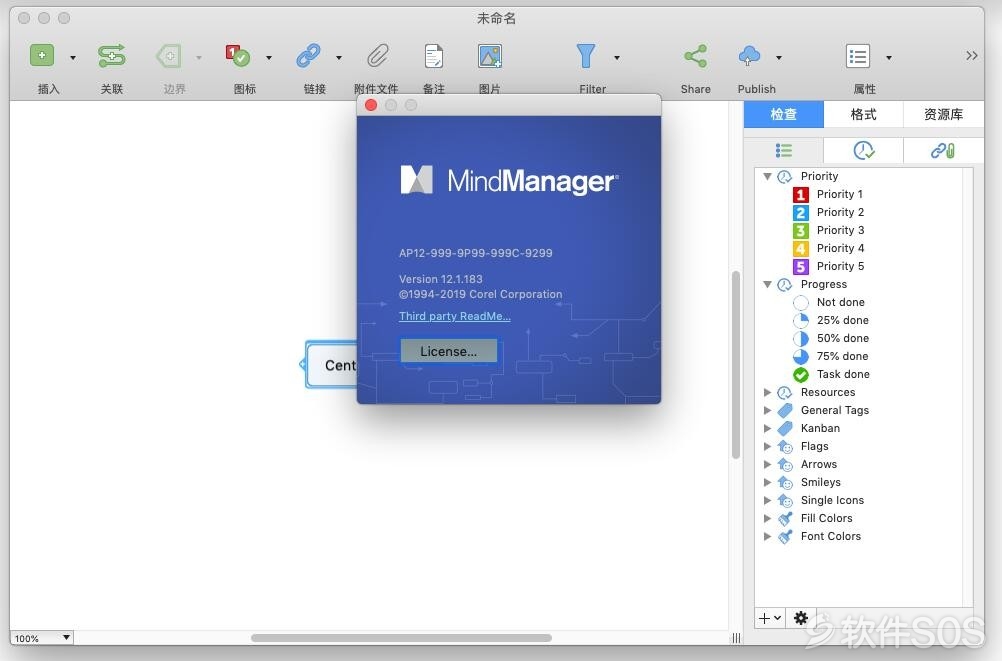
Task: Expand the General Tags group
Action: pos(767,410)
